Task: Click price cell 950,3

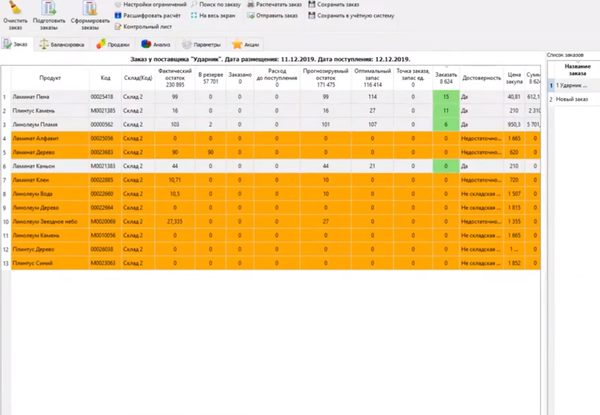Action: pyautogui.click(x=514, y=125)
